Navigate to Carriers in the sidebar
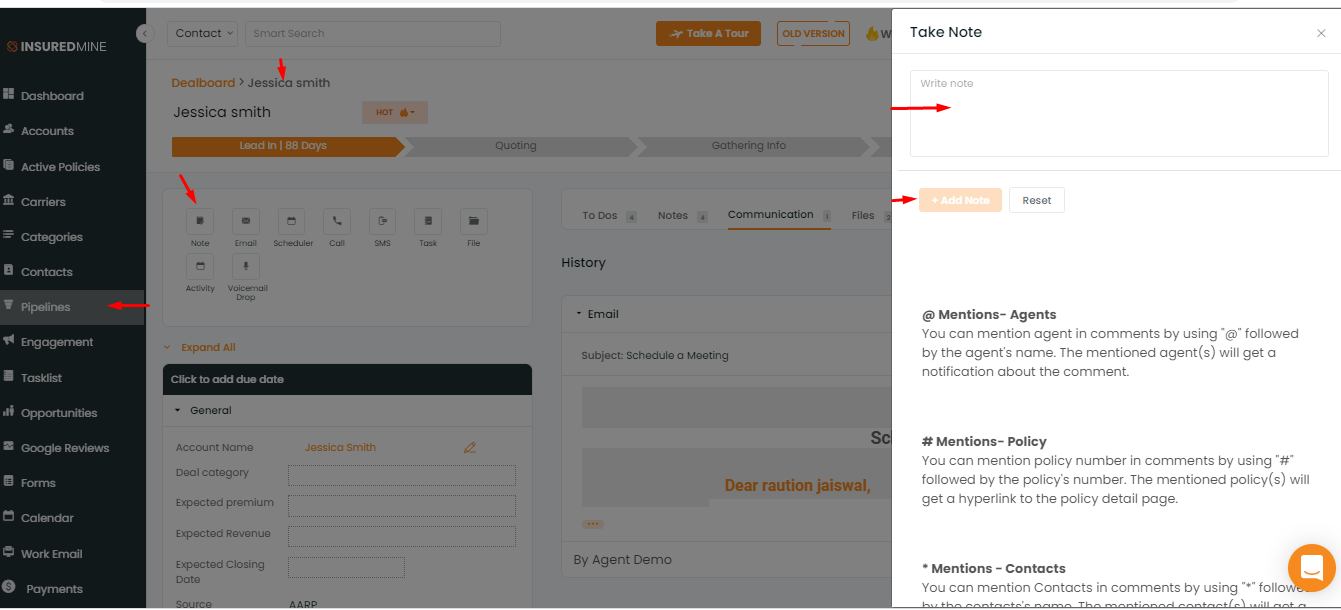 [x=43, y=202]
